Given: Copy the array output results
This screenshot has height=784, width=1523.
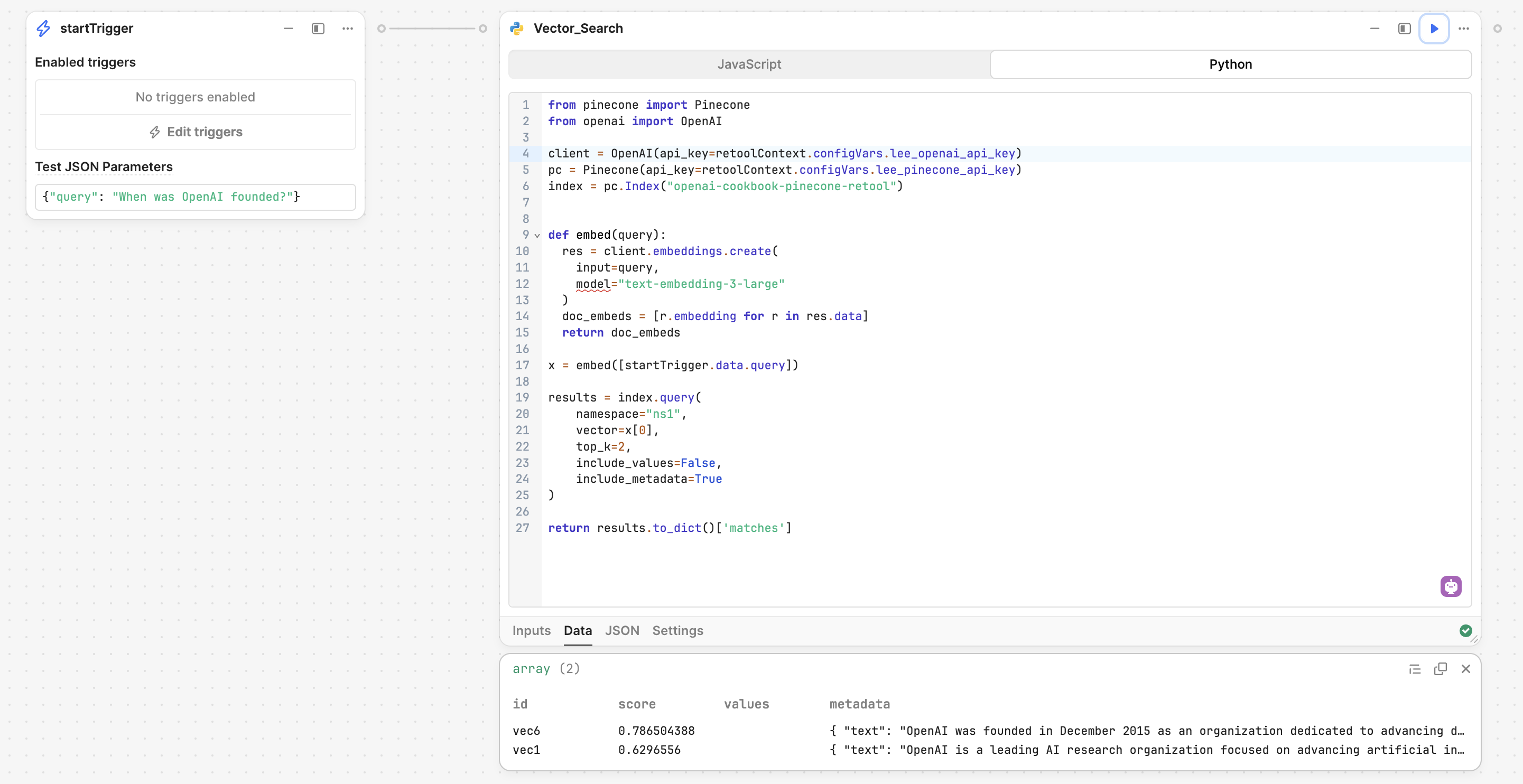Looking at the screenshot, I should pos(1441,669).
